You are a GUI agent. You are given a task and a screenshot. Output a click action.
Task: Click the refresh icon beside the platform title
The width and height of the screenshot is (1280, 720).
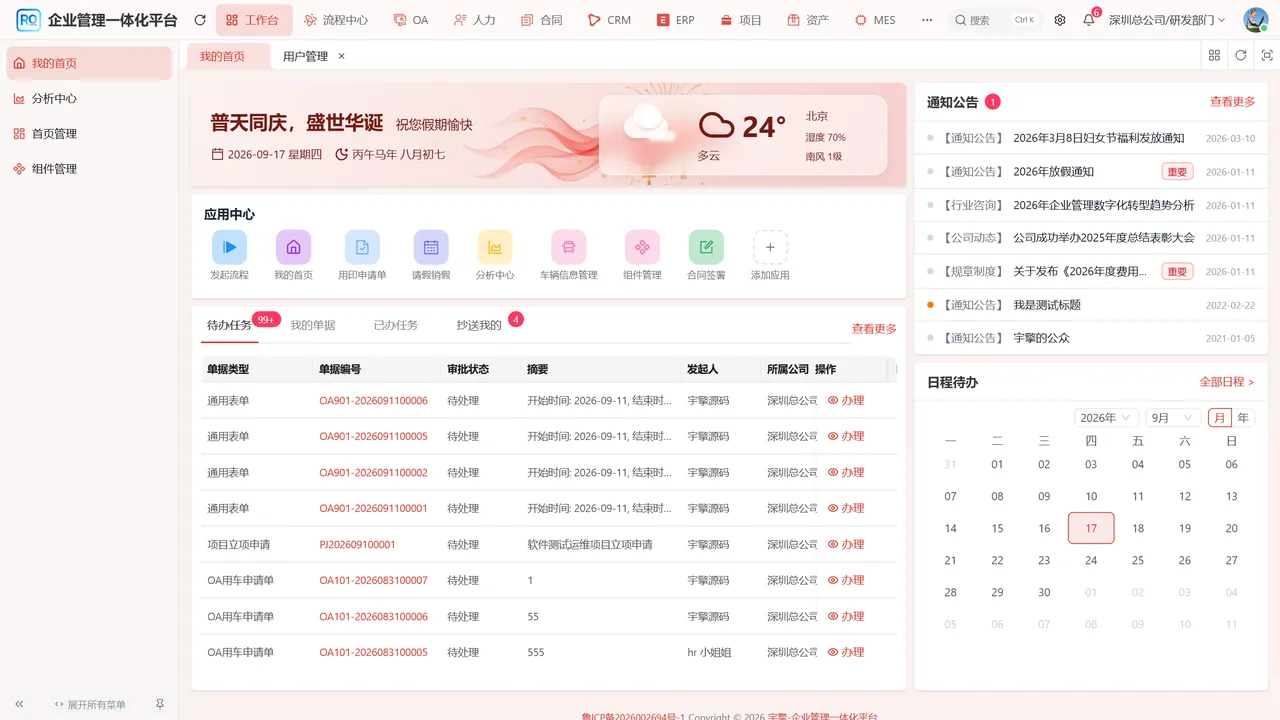(200, 20)
